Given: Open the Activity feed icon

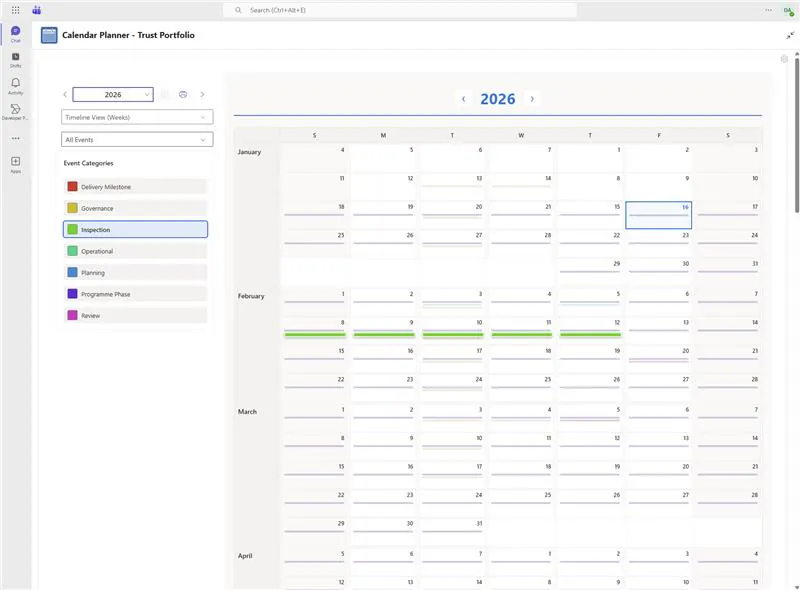Looking at the screenshot, I should pyautogui.click(x=15, y=84).
